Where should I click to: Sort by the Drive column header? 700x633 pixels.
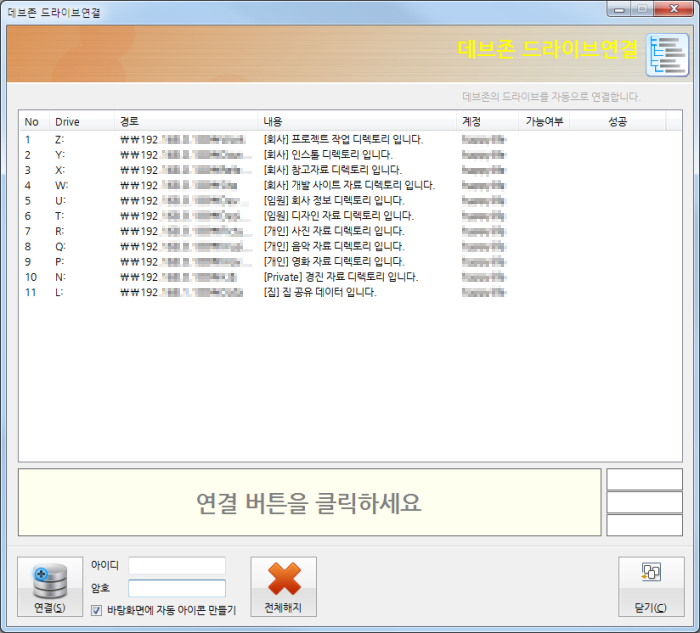point(82,121)
